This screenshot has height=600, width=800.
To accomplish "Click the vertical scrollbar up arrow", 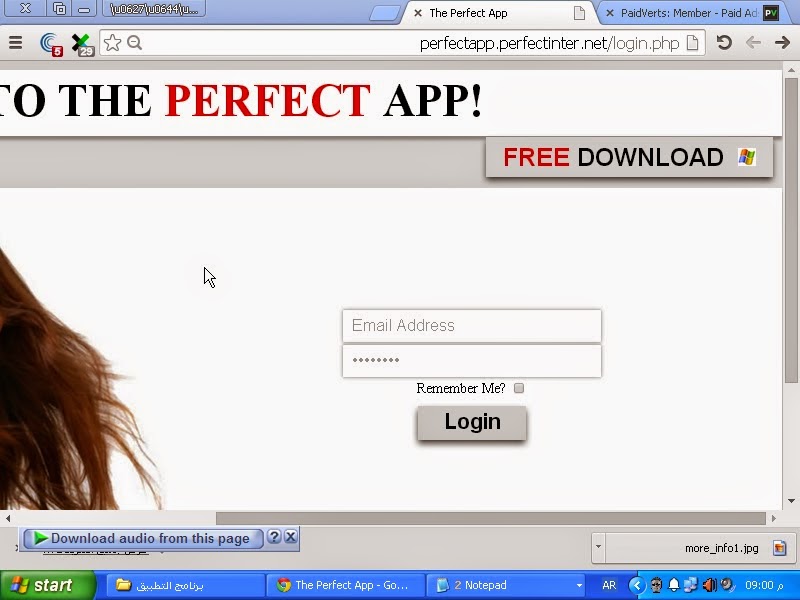I will click(791, 70).
